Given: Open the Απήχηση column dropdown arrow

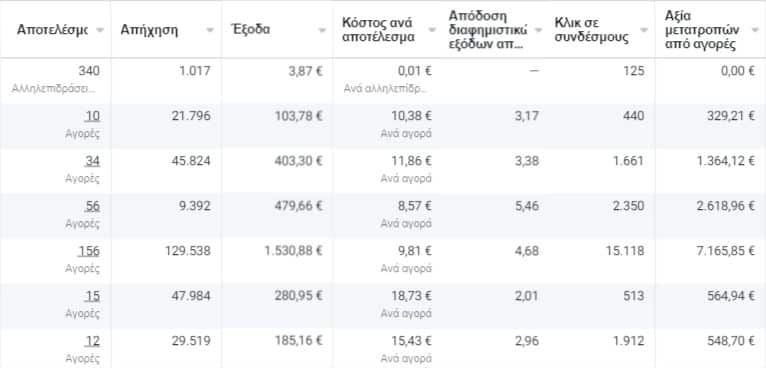Looking at the screenshot, I should (x=210, y=30).
